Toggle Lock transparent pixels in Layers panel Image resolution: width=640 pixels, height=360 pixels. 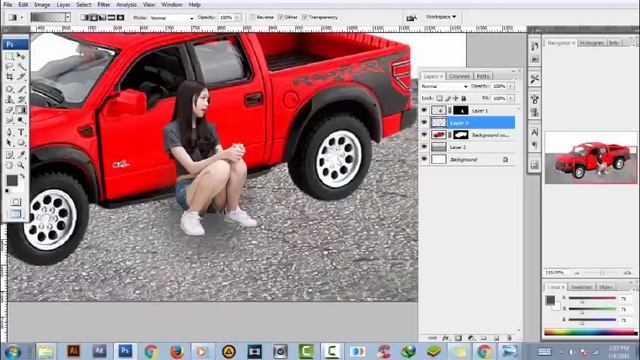(439, 98)
